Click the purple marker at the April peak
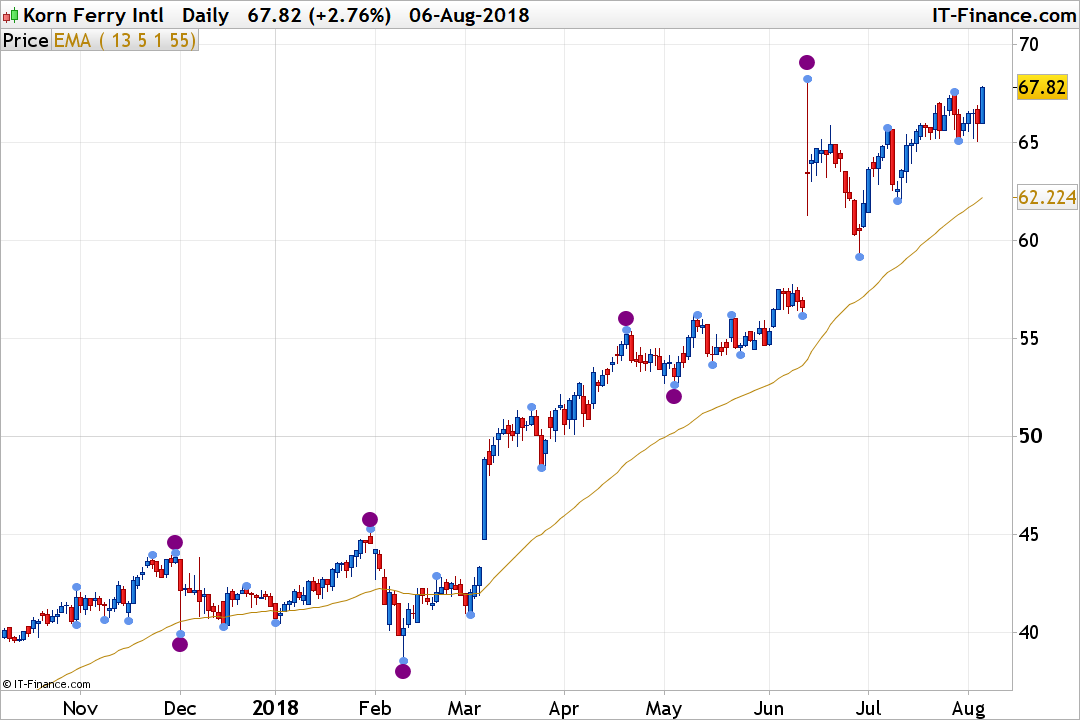 point(625,318)
